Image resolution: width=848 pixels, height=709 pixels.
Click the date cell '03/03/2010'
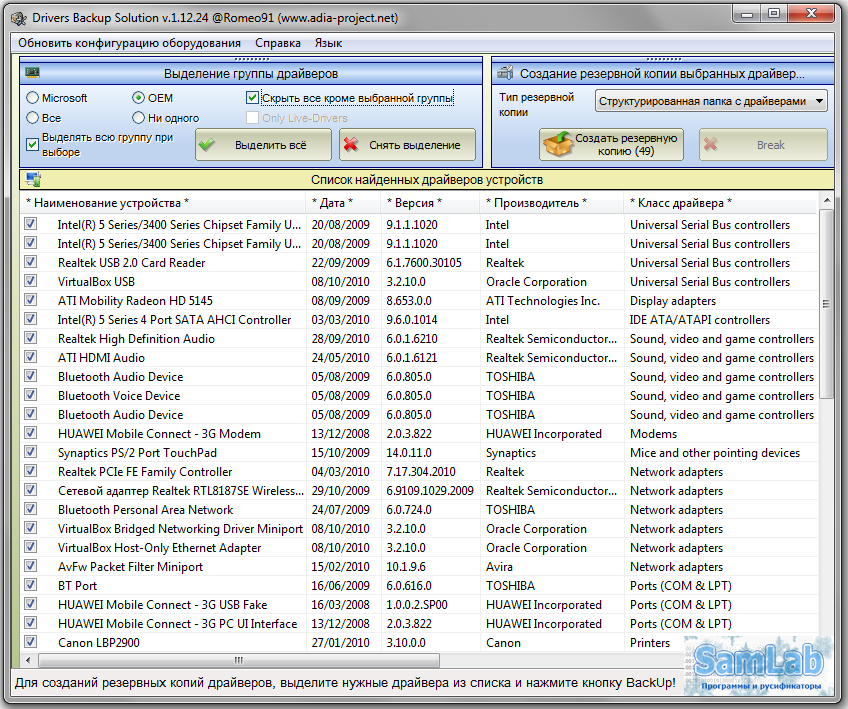coord(340,320)
